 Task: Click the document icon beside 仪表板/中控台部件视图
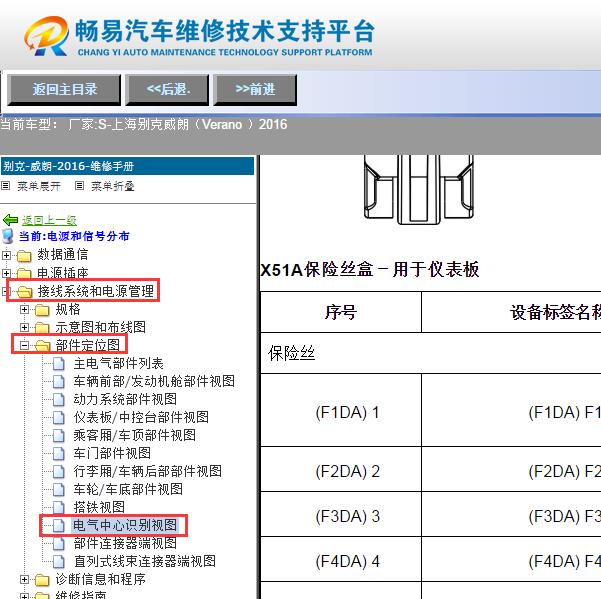[59, 418]
